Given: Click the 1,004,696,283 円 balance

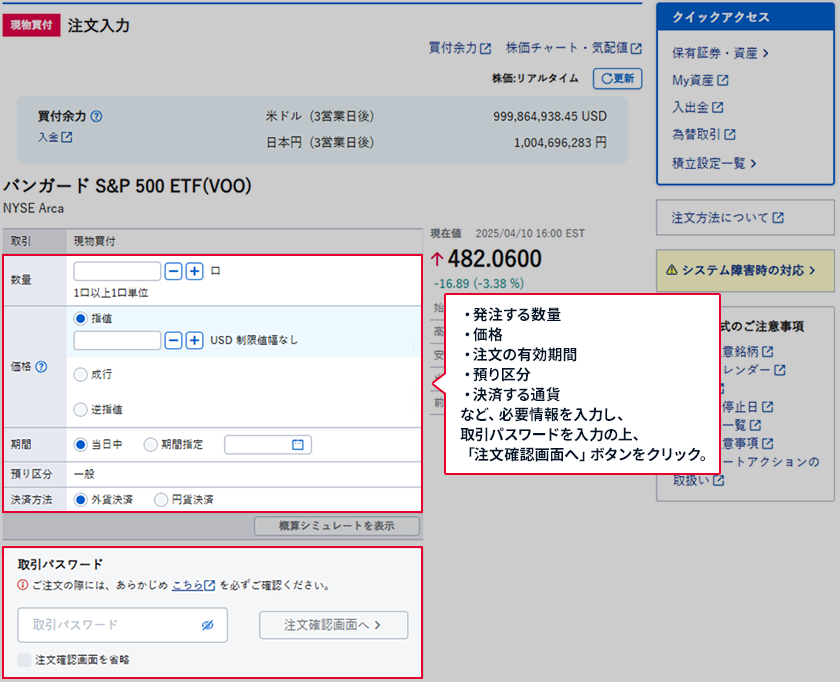Looking at the screenshot, I should tap(560, 143).
